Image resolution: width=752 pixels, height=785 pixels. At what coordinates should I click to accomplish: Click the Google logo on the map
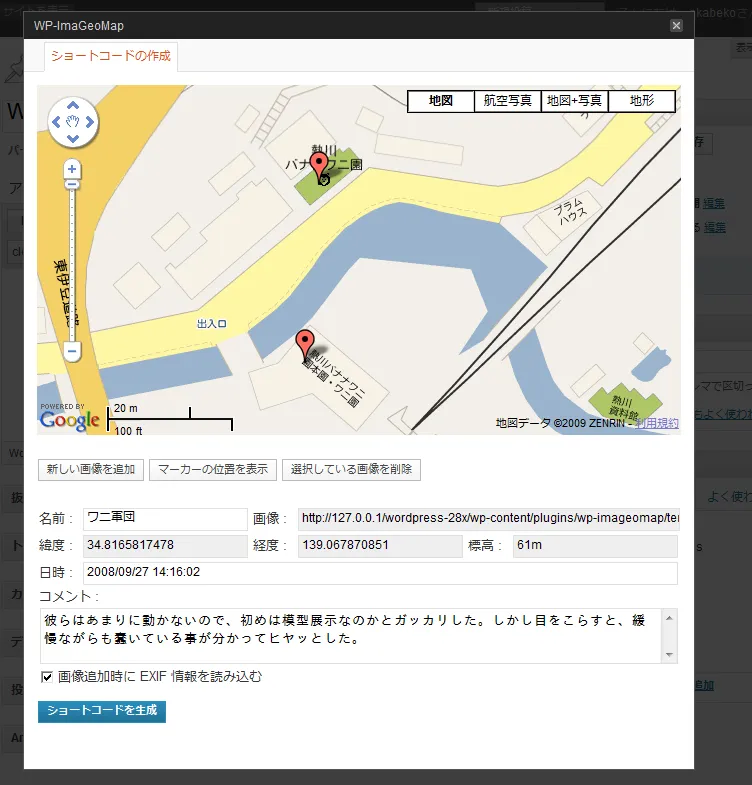pyautogui.click(x=70, y=420)
